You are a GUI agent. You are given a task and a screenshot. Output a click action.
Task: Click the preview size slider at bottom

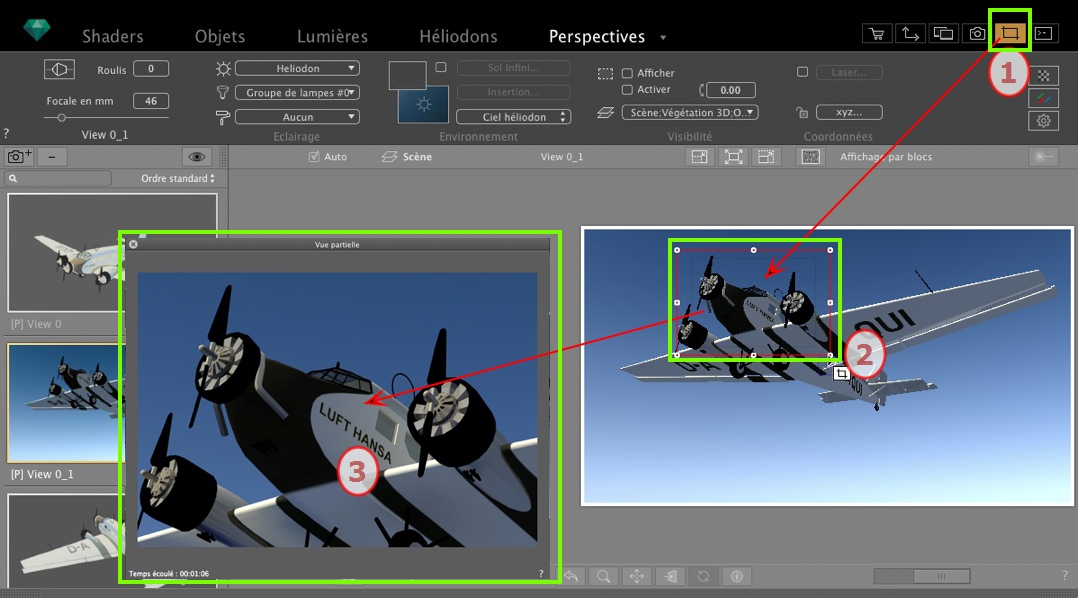pyautogui.click(x=922, y=576)
